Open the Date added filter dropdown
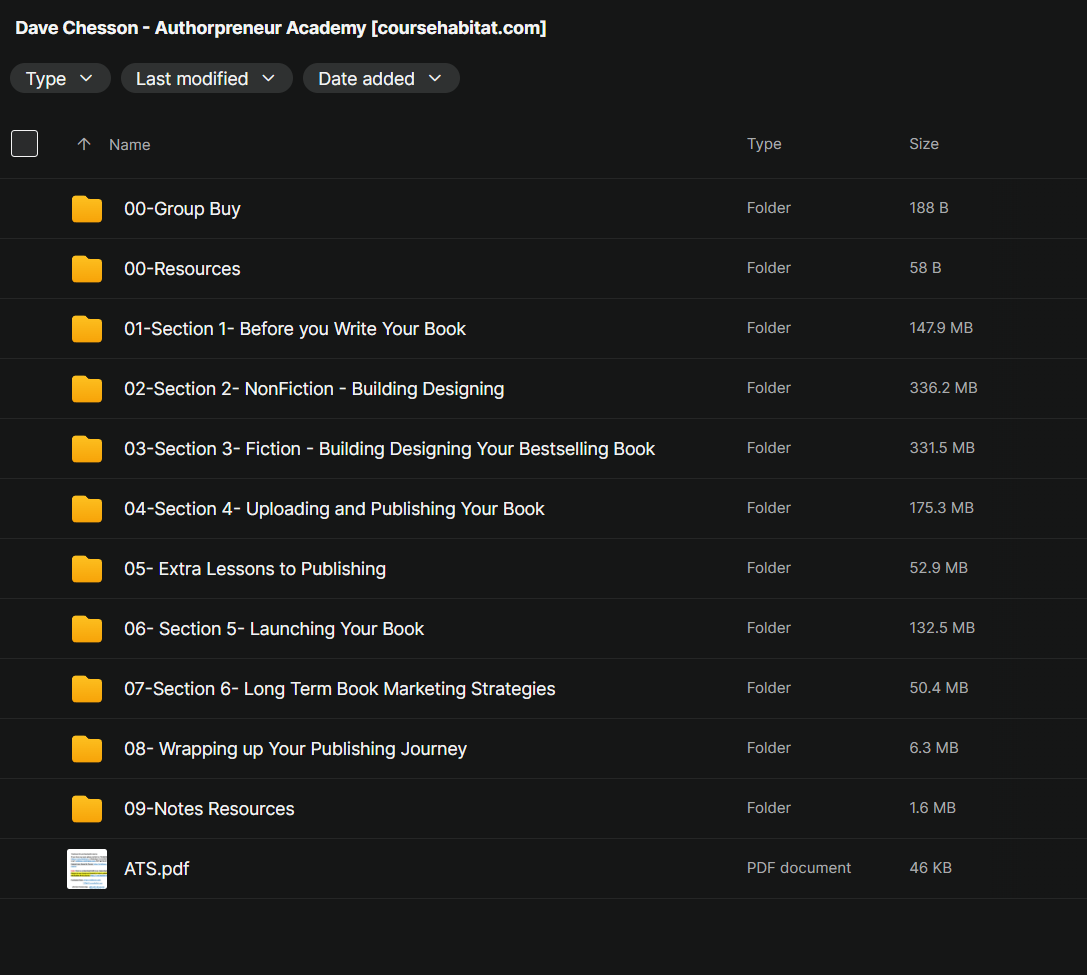This screenshot has height=975, width=1087. click(381, 78)
